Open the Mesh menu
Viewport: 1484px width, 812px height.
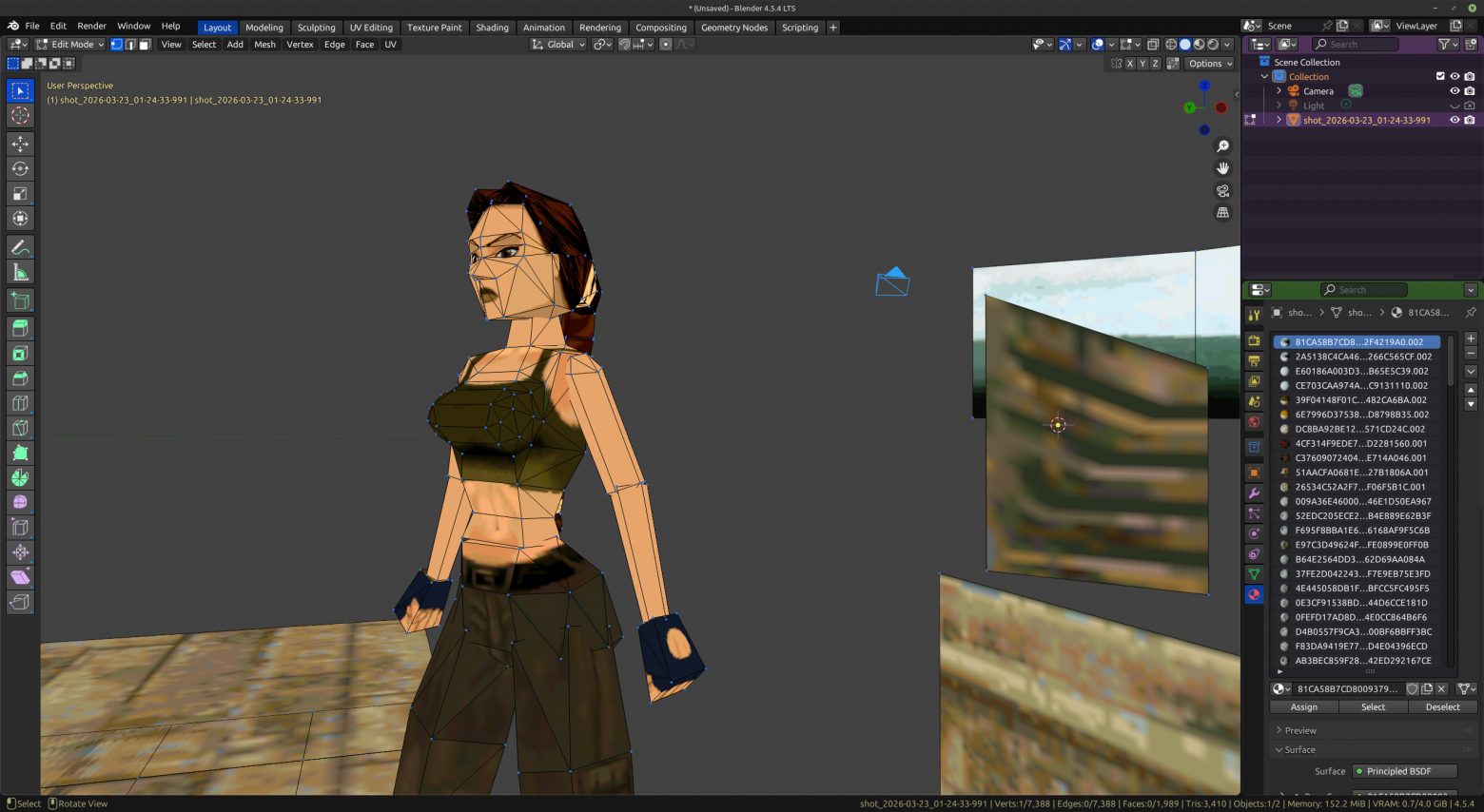(x=264, y=44)
